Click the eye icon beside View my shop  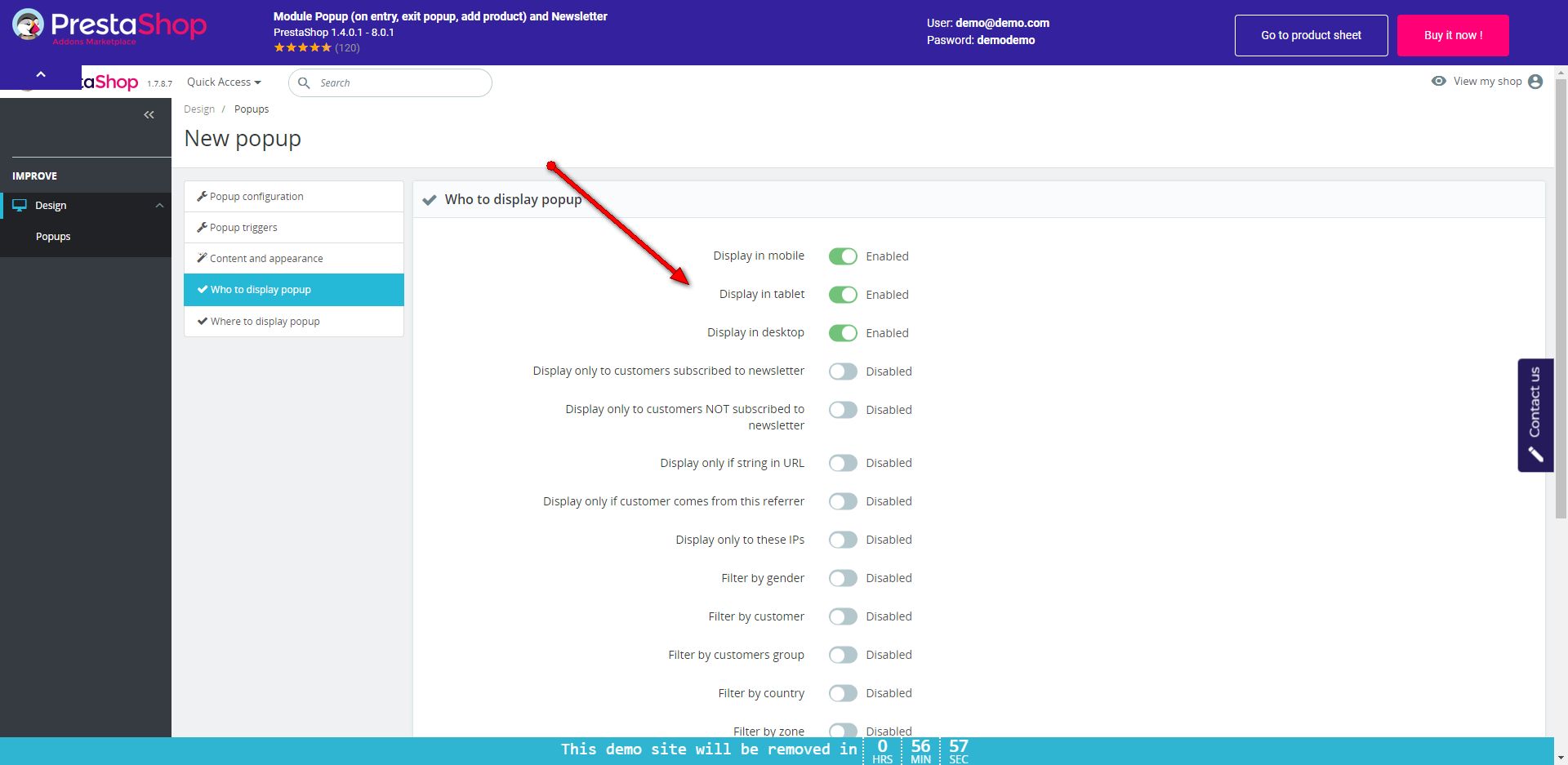click(x=1439, y=81)
